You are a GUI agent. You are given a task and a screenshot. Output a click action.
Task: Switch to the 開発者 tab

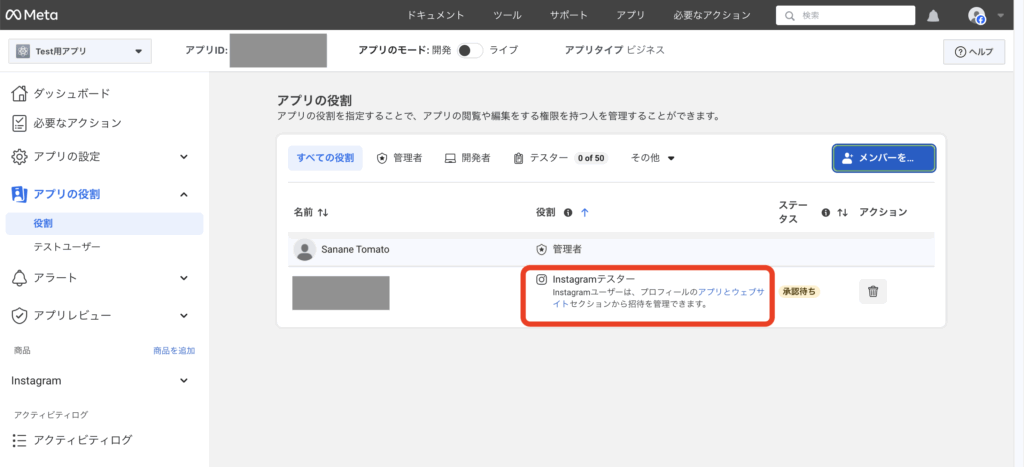(x=468, y=158)
